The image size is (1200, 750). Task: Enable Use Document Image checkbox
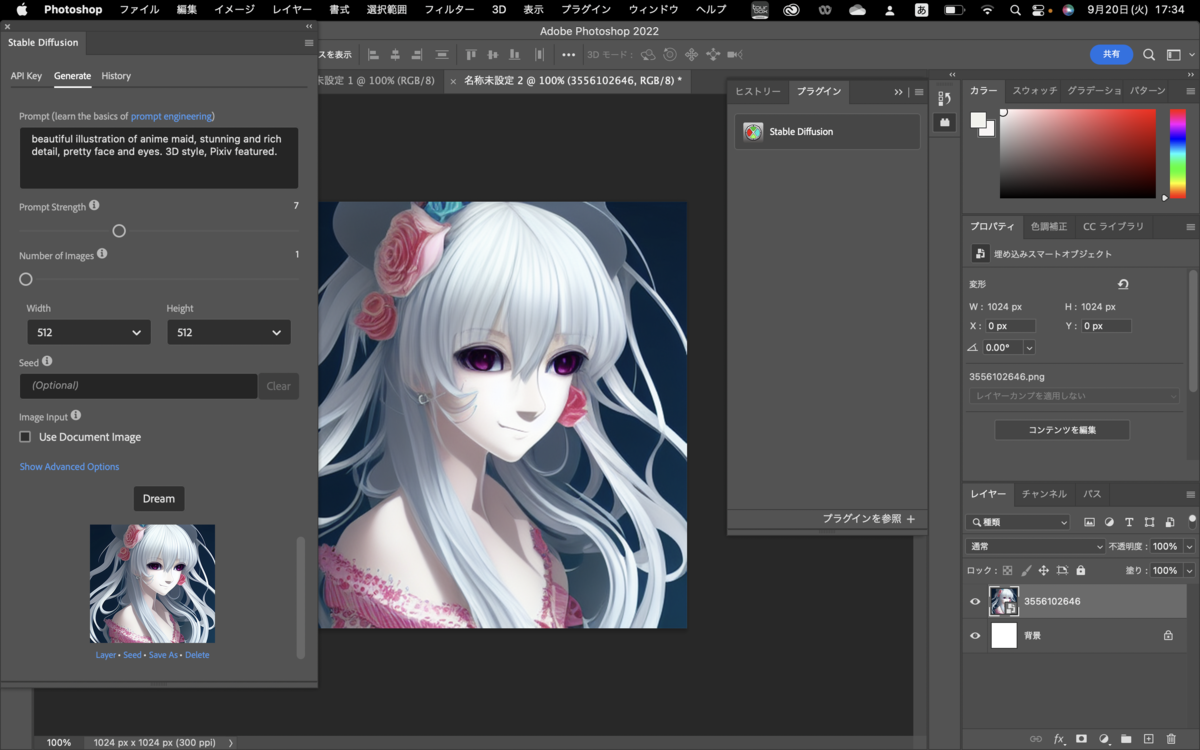click(25, 437)
